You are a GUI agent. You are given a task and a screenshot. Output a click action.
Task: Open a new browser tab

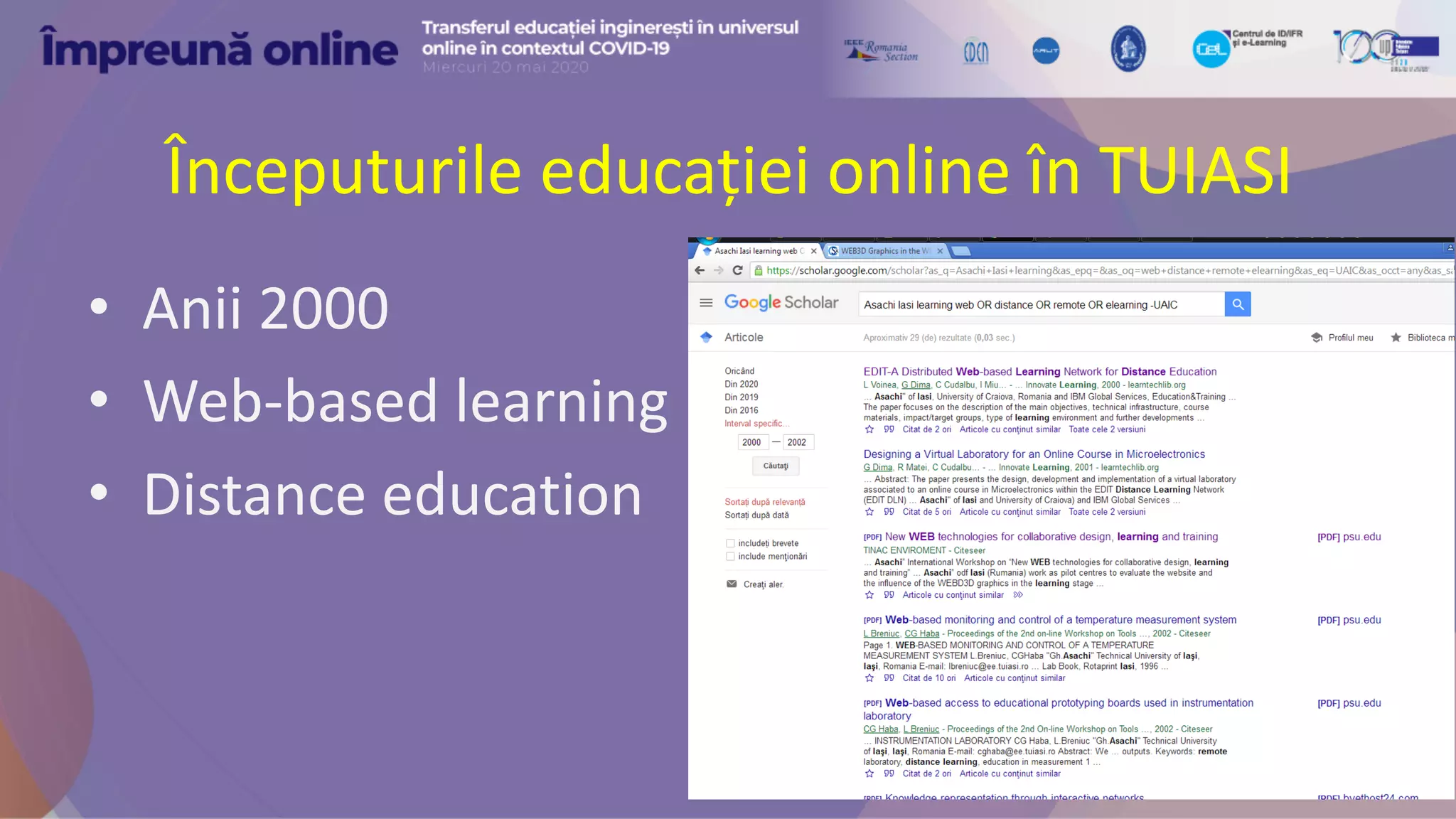coord(961,251)
